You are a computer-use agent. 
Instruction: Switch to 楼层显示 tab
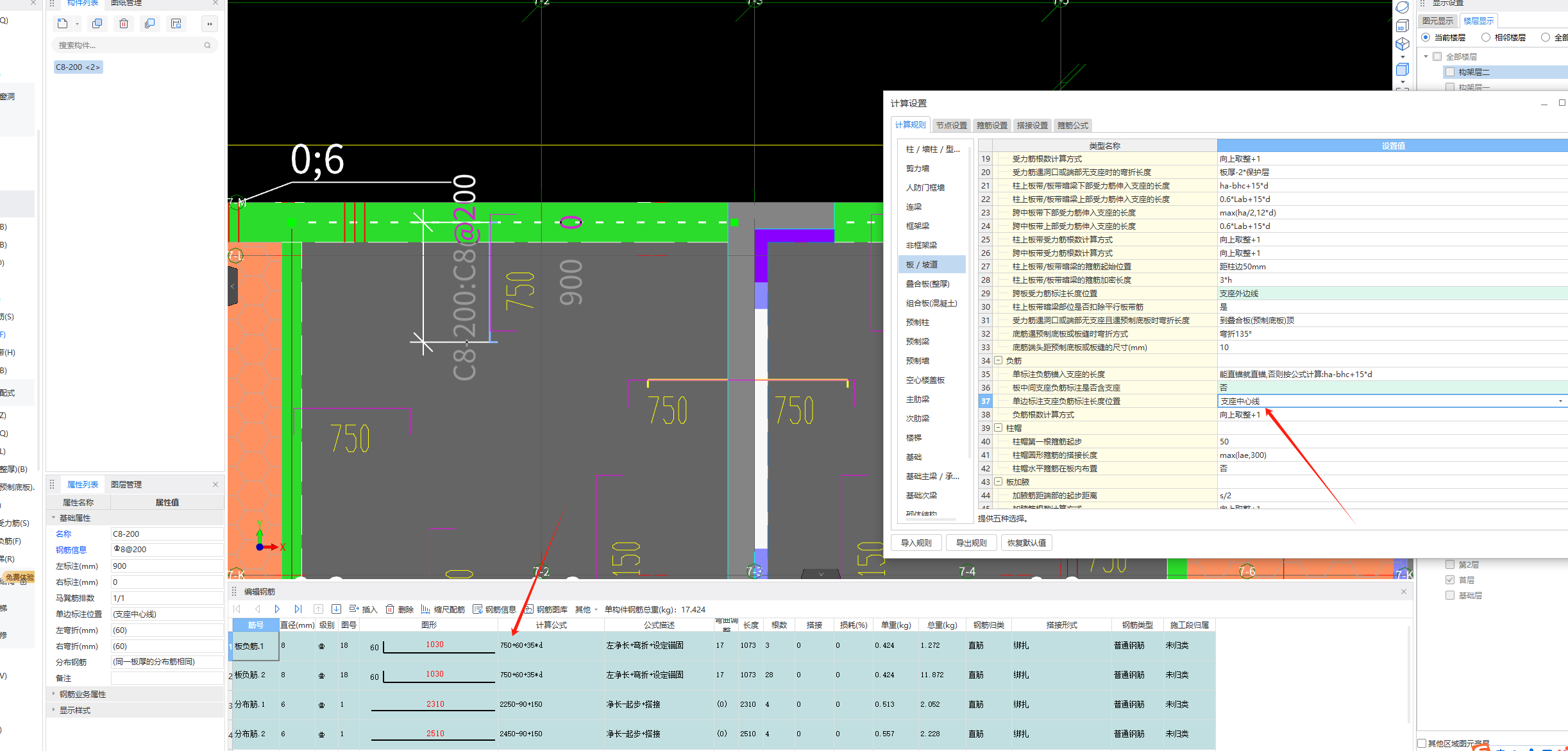coord(1478,21)
